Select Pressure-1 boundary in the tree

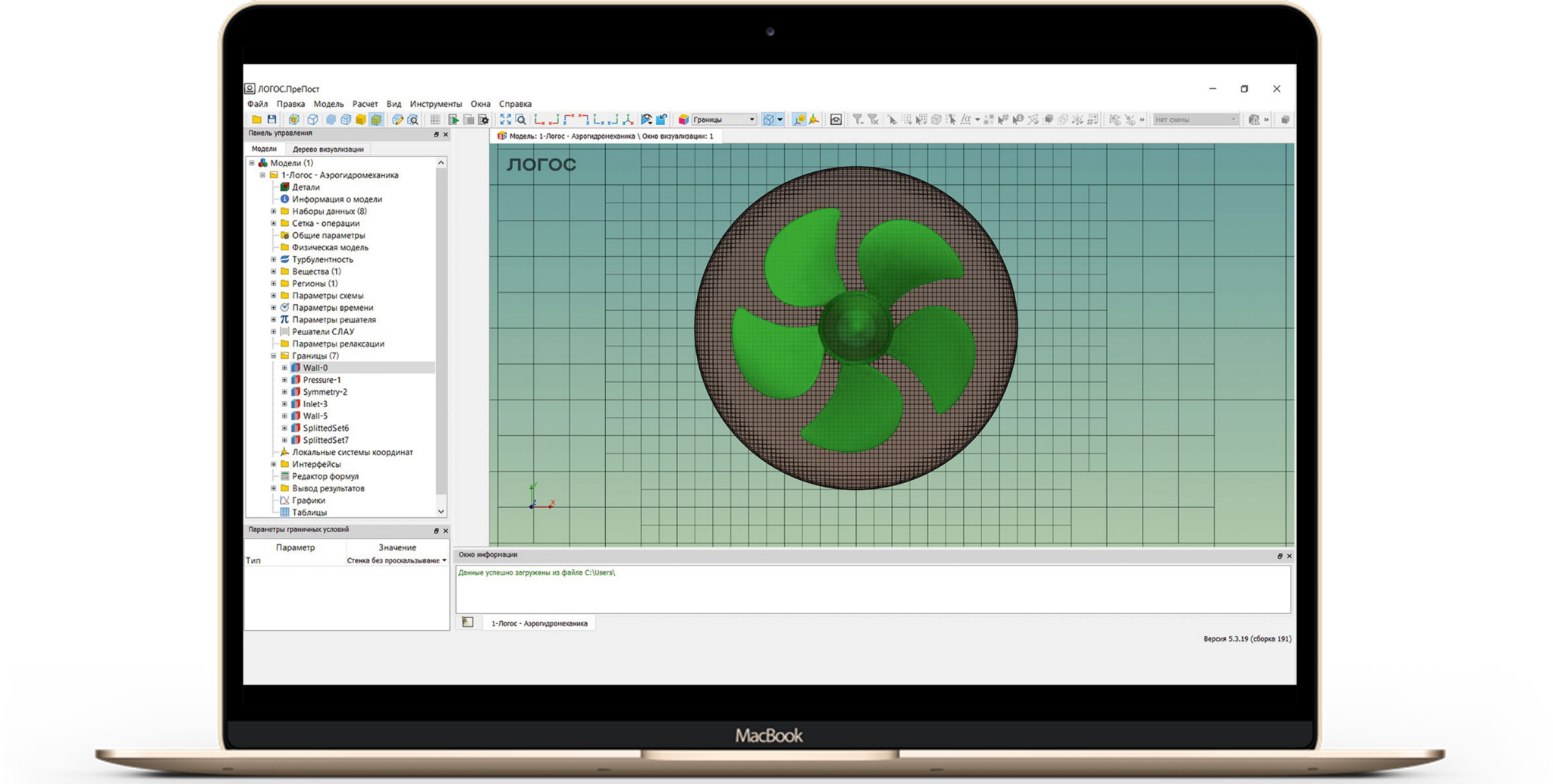pyautogui.click(x=322, y=380)
